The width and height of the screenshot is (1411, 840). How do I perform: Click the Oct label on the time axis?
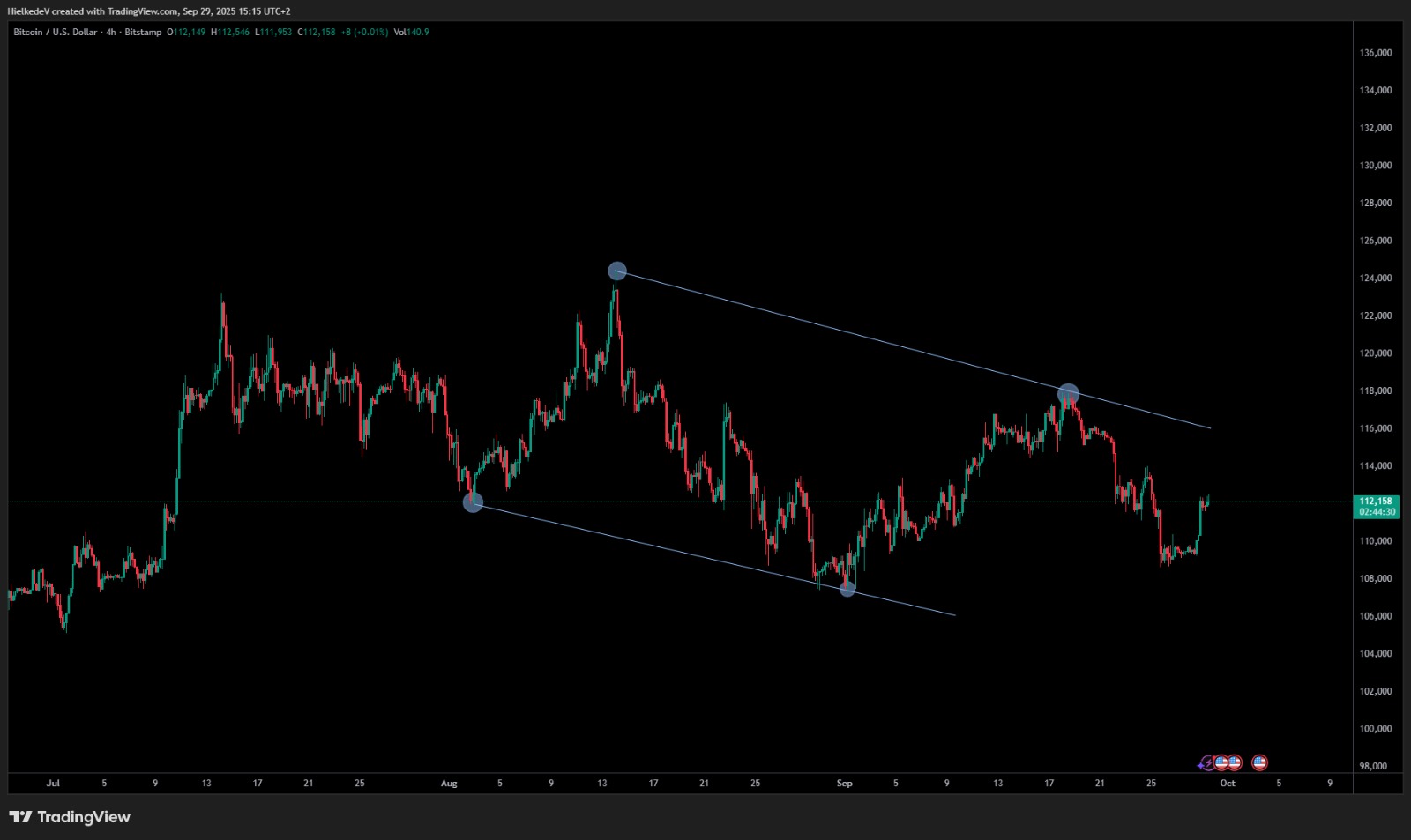pos(1228,783)
